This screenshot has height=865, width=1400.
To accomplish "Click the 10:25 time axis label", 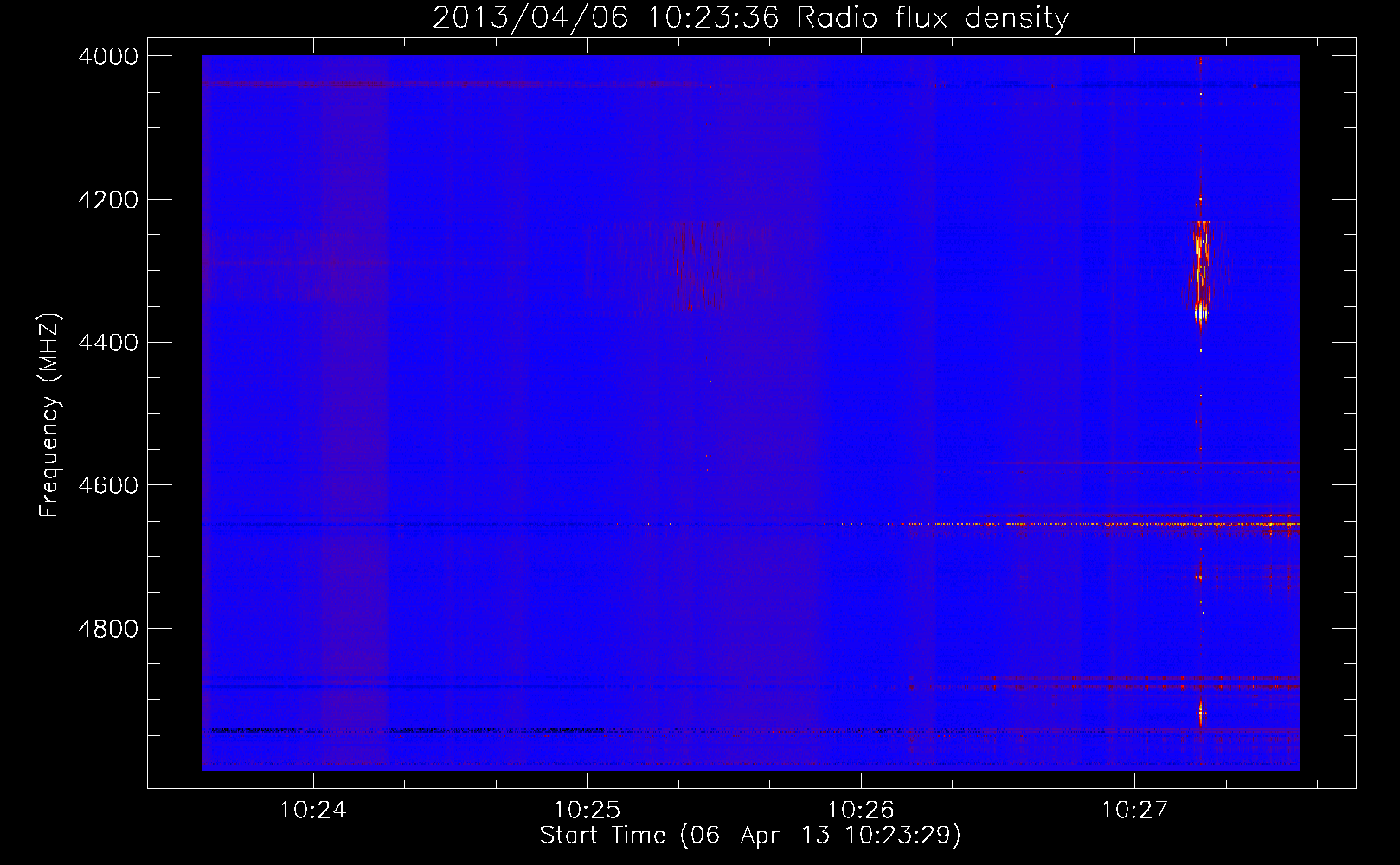I will pos(587,811).
